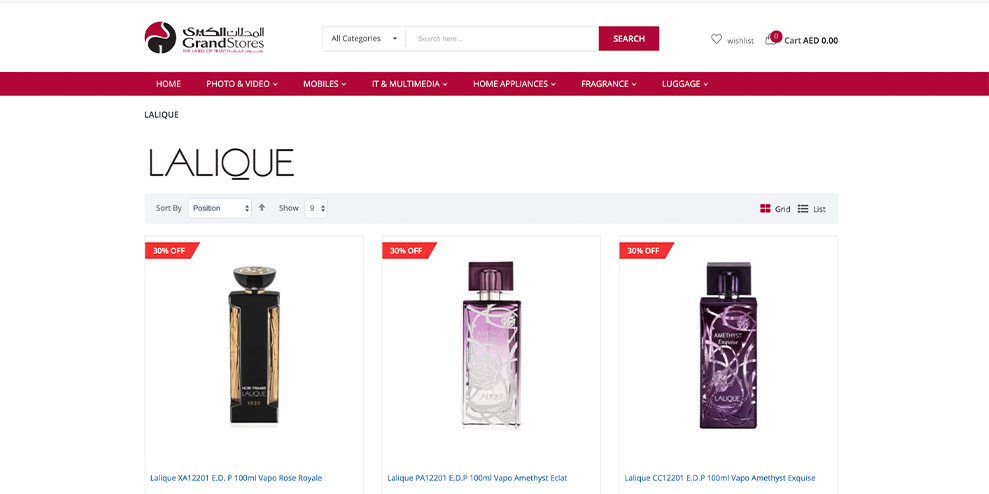
Task: Open the All Categories dropdown
Action: pos(364,38)
